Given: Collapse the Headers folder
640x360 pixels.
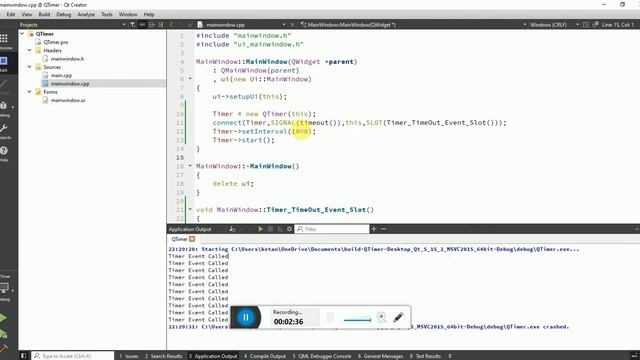Looking at the screenshot, I should pyautogui.click(x=29, y=50).
